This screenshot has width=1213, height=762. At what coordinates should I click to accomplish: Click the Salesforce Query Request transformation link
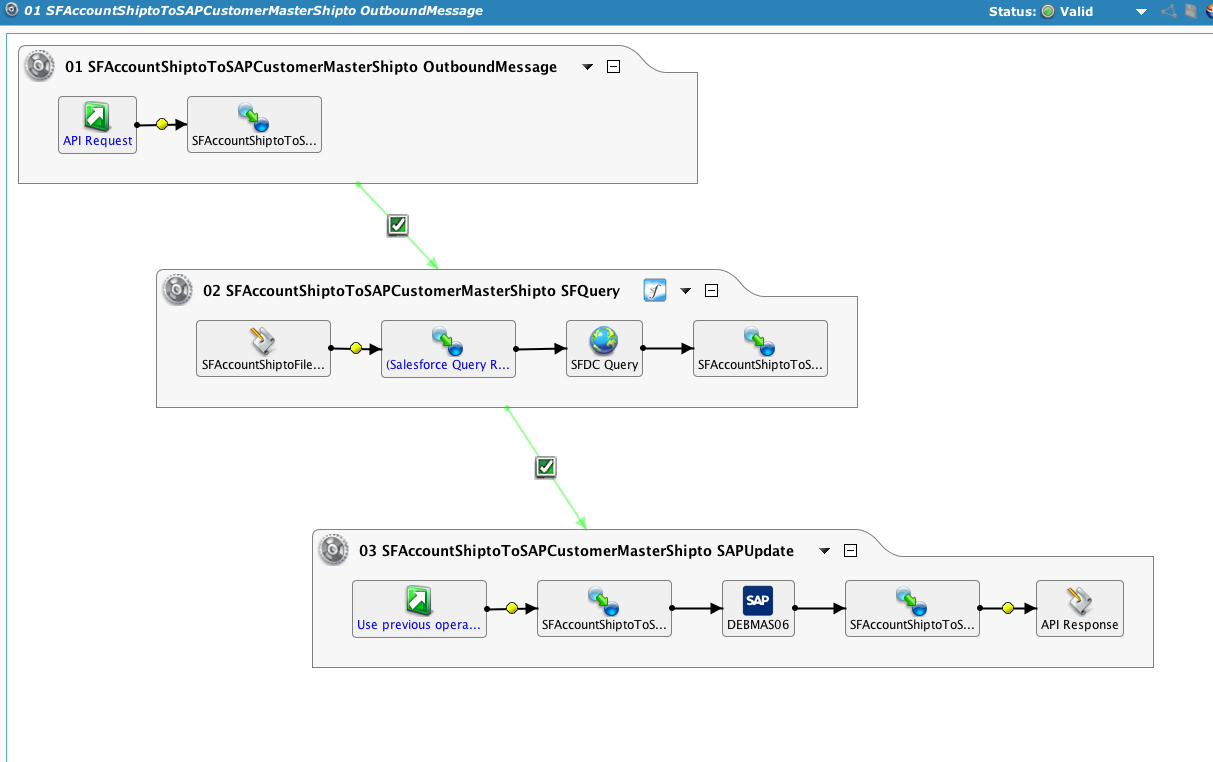click(448, 365)
